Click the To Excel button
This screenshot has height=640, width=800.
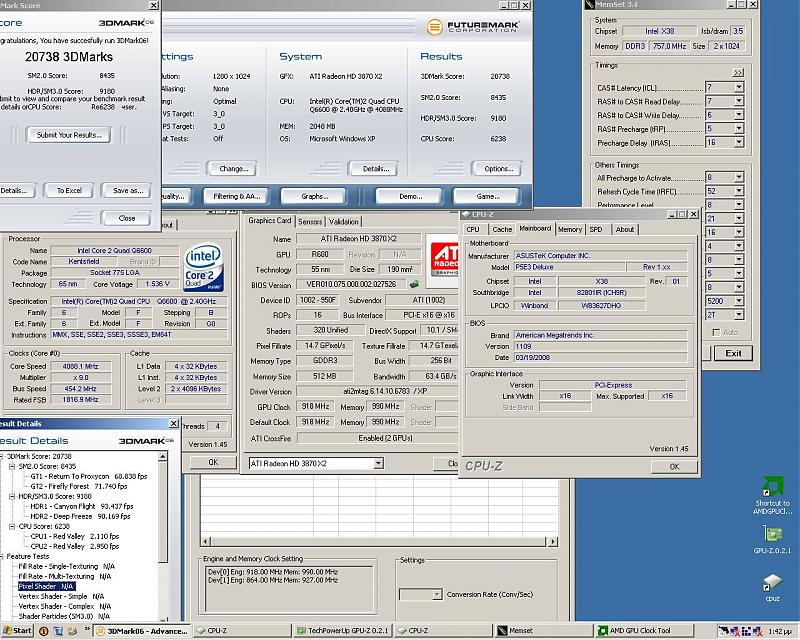coord(69,190)
